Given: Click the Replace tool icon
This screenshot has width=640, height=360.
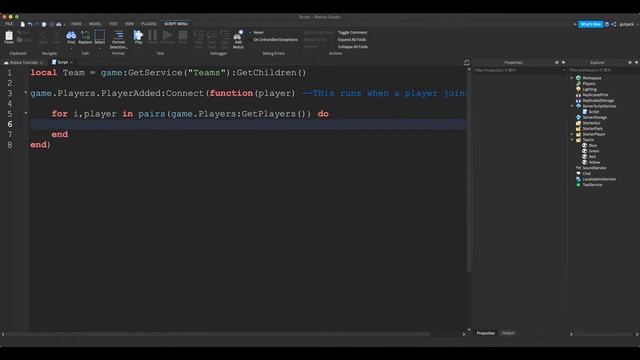Looking at the screenshot, I should pyautogui.click(x=85, y=36).
